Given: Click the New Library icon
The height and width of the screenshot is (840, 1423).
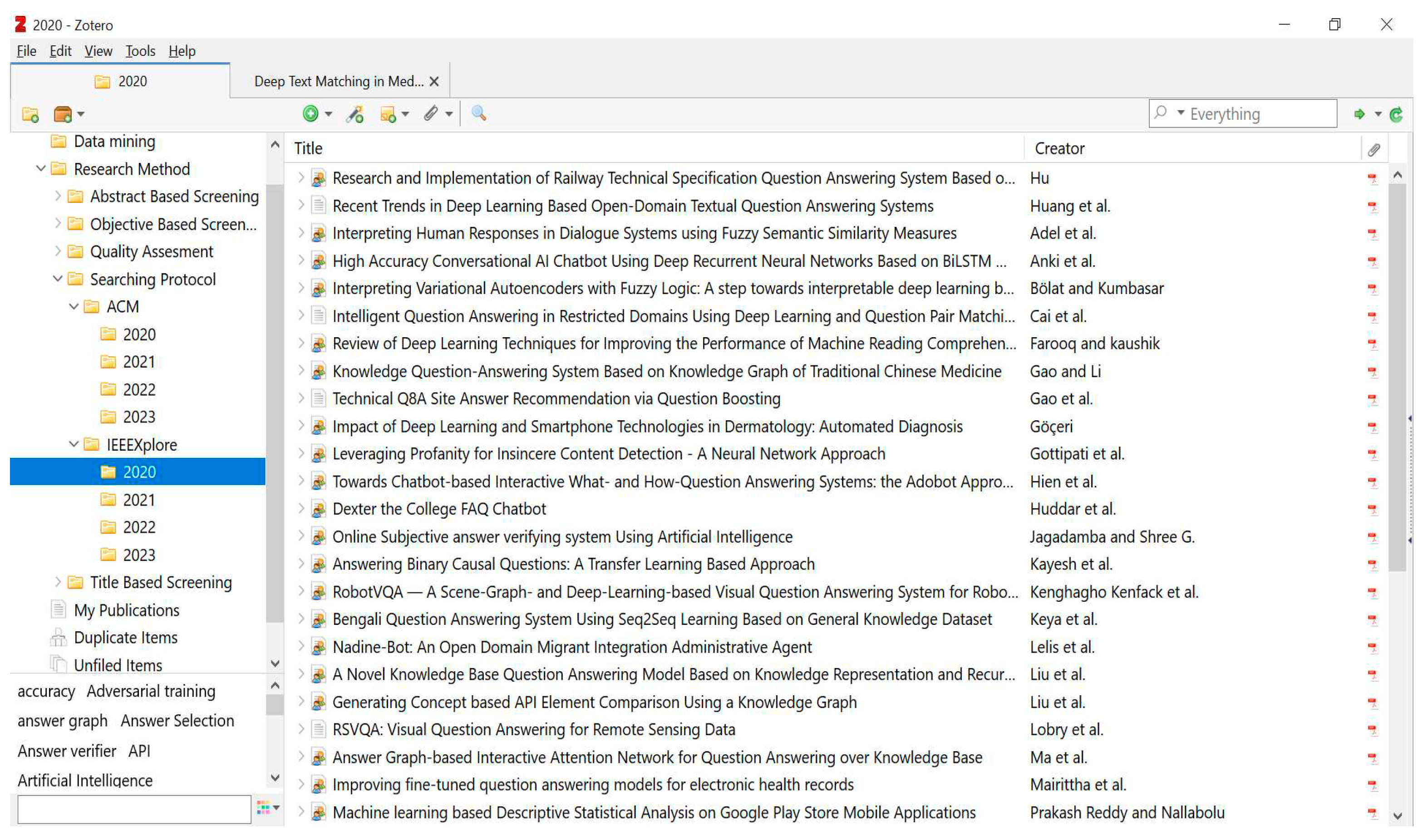Looking at the screenshot, I should pos(63,114).
